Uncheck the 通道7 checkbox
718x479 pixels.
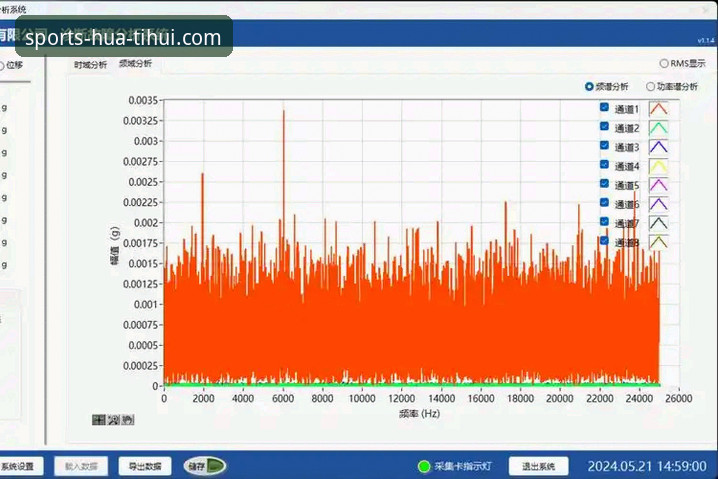point(604,222)
